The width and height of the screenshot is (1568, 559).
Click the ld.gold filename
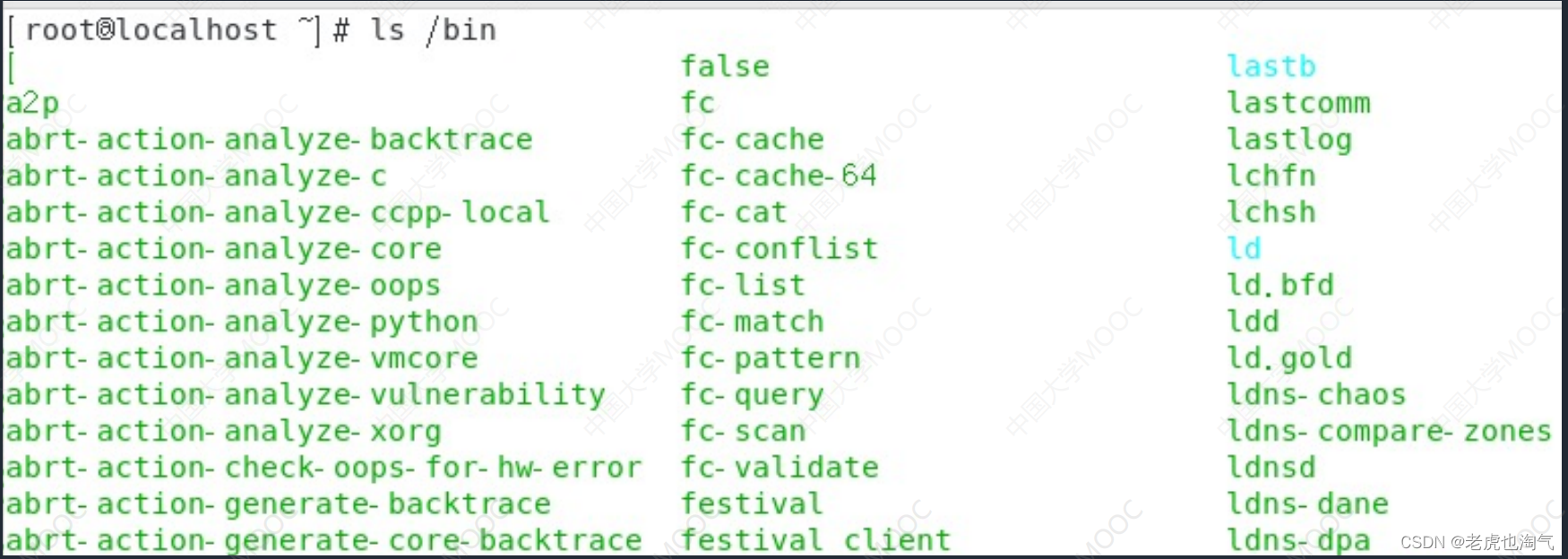[1288, 358]
